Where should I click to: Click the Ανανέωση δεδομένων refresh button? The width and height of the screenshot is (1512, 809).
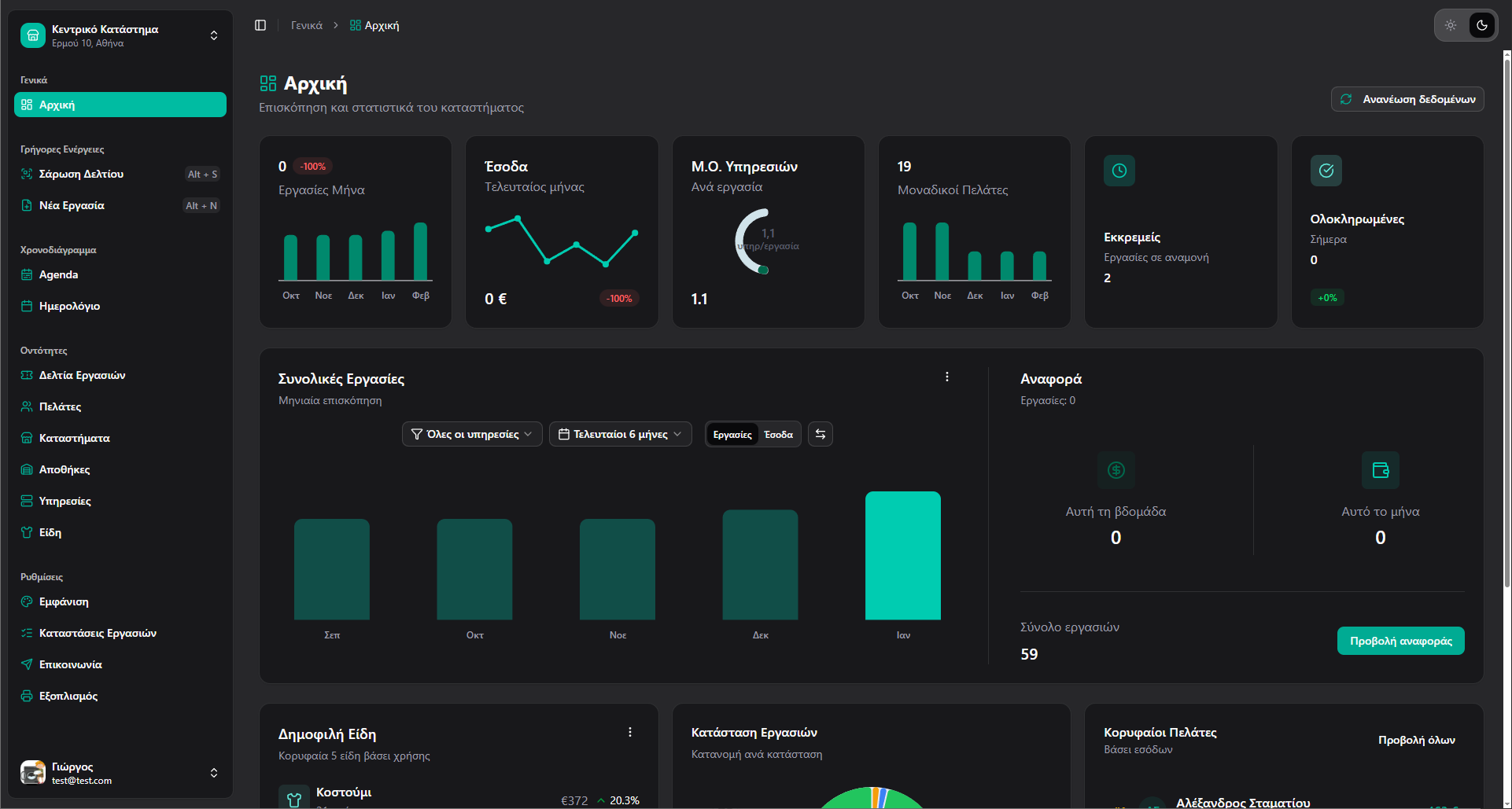click(x=1407, y=99)
